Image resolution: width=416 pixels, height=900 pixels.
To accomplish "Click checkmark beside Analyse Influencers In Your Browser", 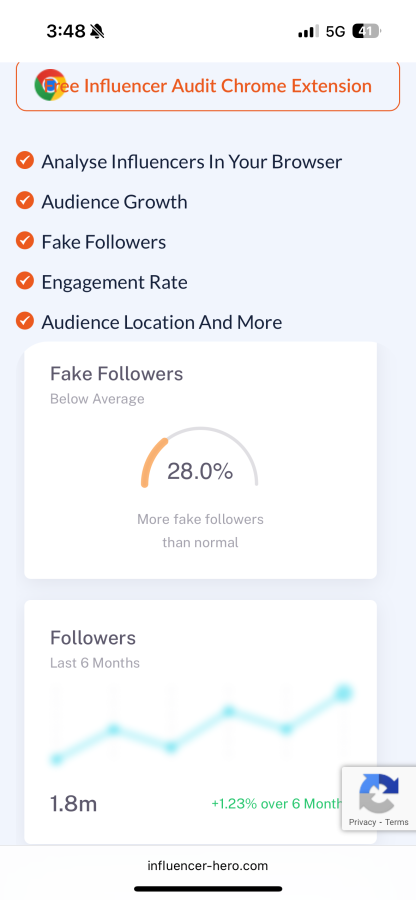I will click(x=25, y=161).
